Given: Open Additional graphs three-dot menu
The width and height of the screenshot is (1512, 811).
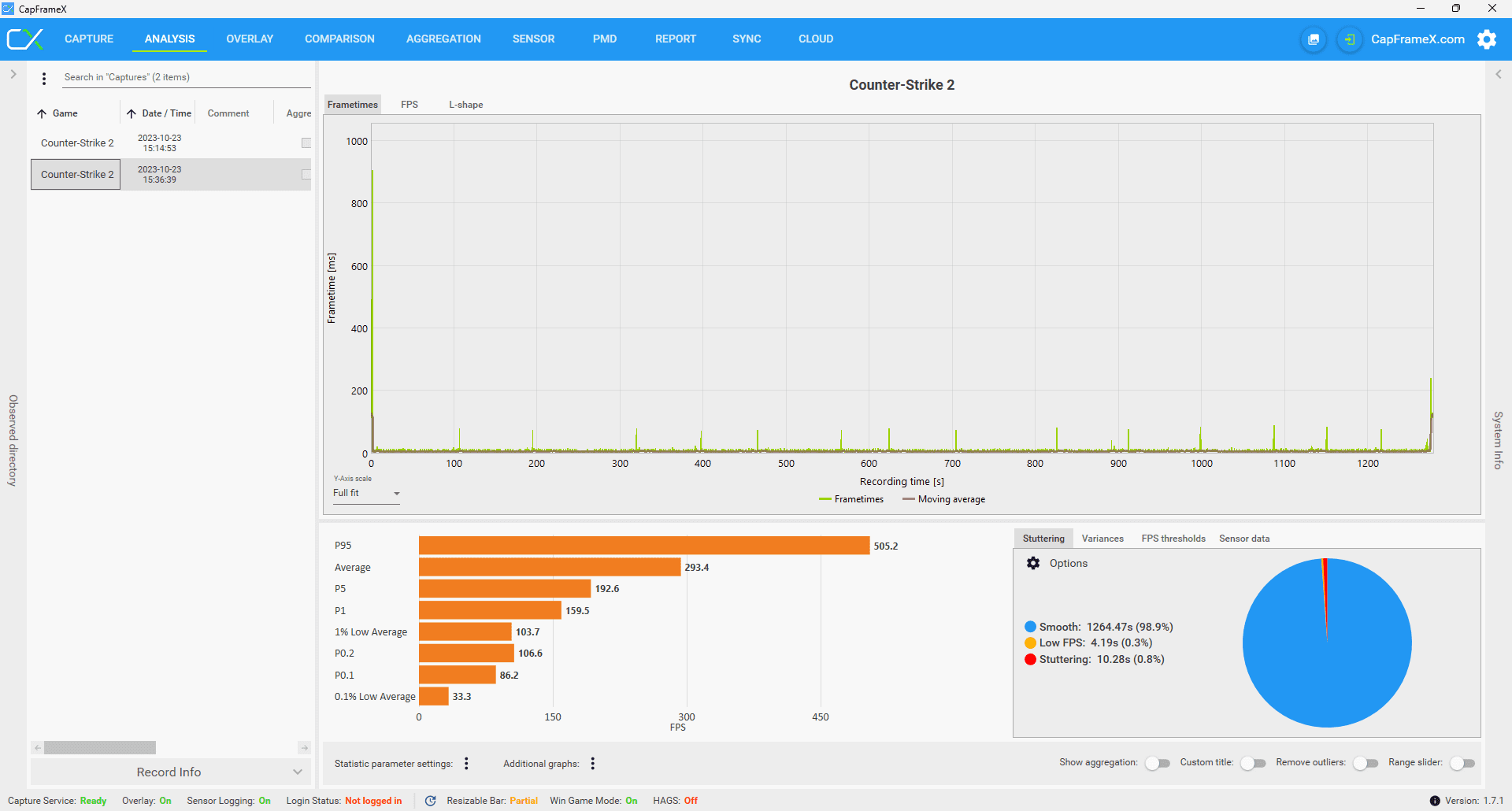Looking at the screenshot, I should click(x=593, y=763).
